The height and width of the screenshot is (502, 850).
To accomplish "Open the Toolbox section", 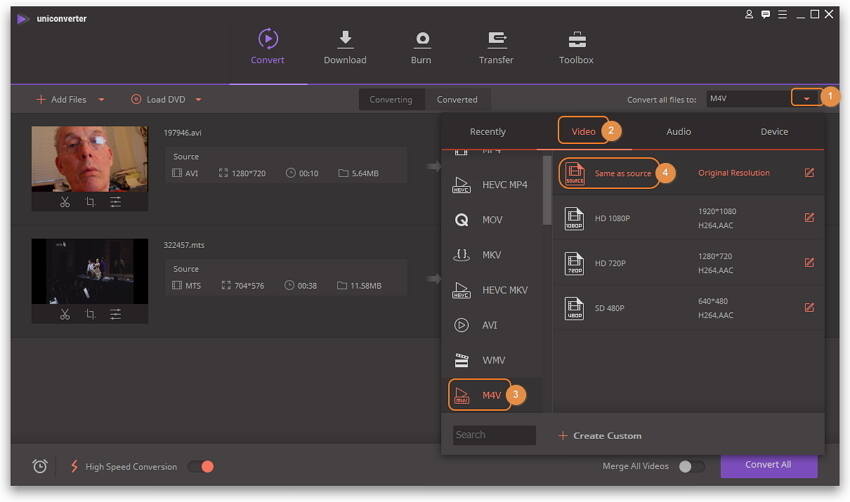I will 576,47.
